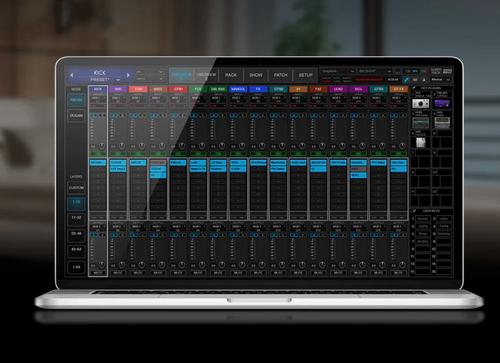Open the green rack hot plugin thumbnail
Image resolution: width=500 pixels, height=363 pixels.
click(x=421, y=123)
